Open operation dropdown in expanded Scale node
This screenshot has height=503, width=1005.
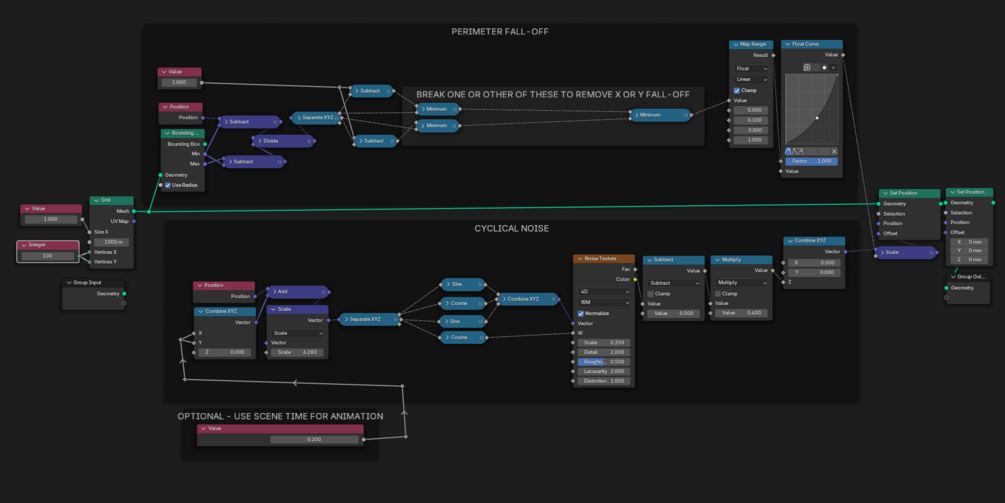pyautogui.click(x=297, y=333)
